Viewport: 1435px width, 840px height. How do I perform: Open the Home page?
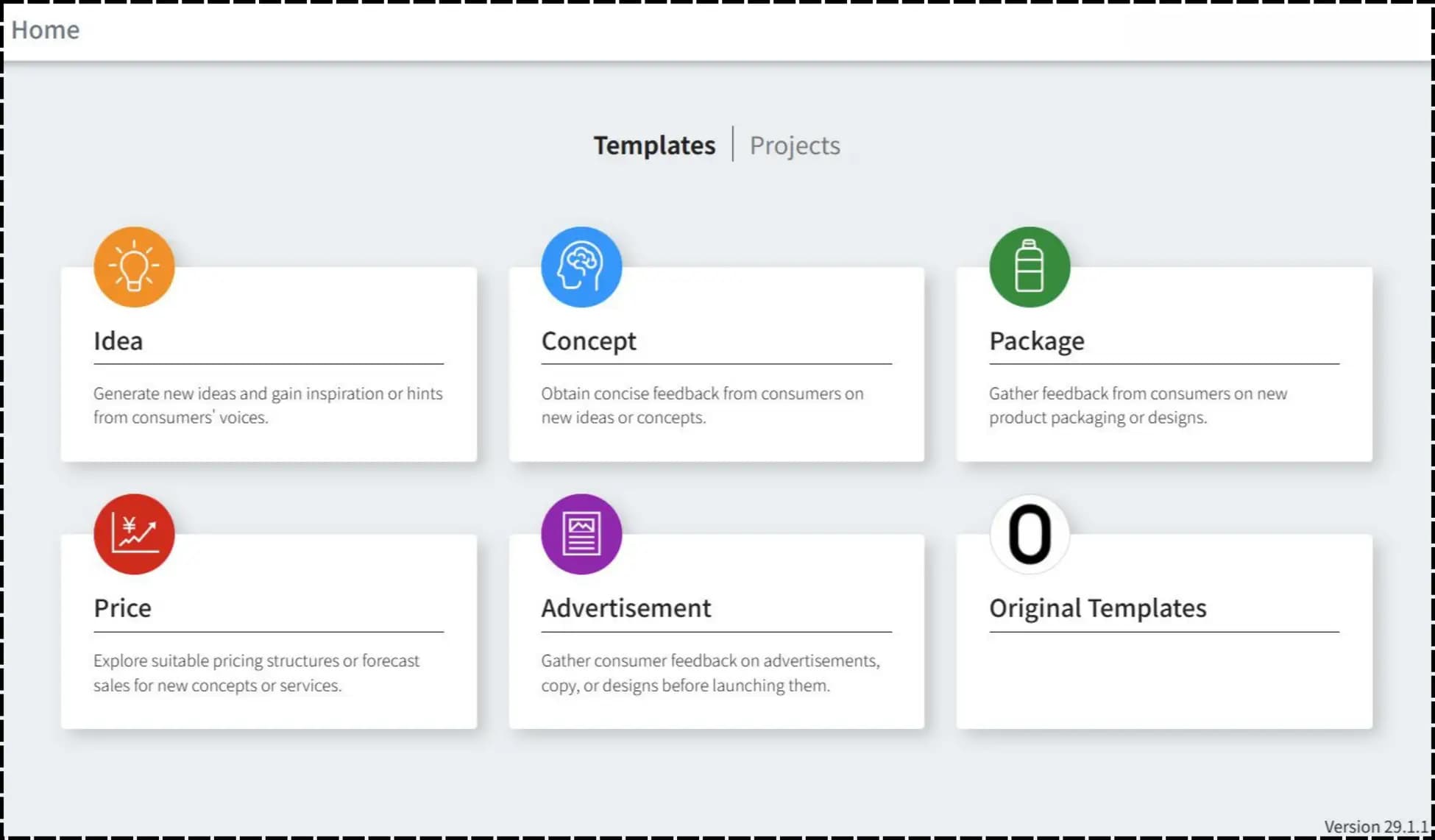point(46,29)
